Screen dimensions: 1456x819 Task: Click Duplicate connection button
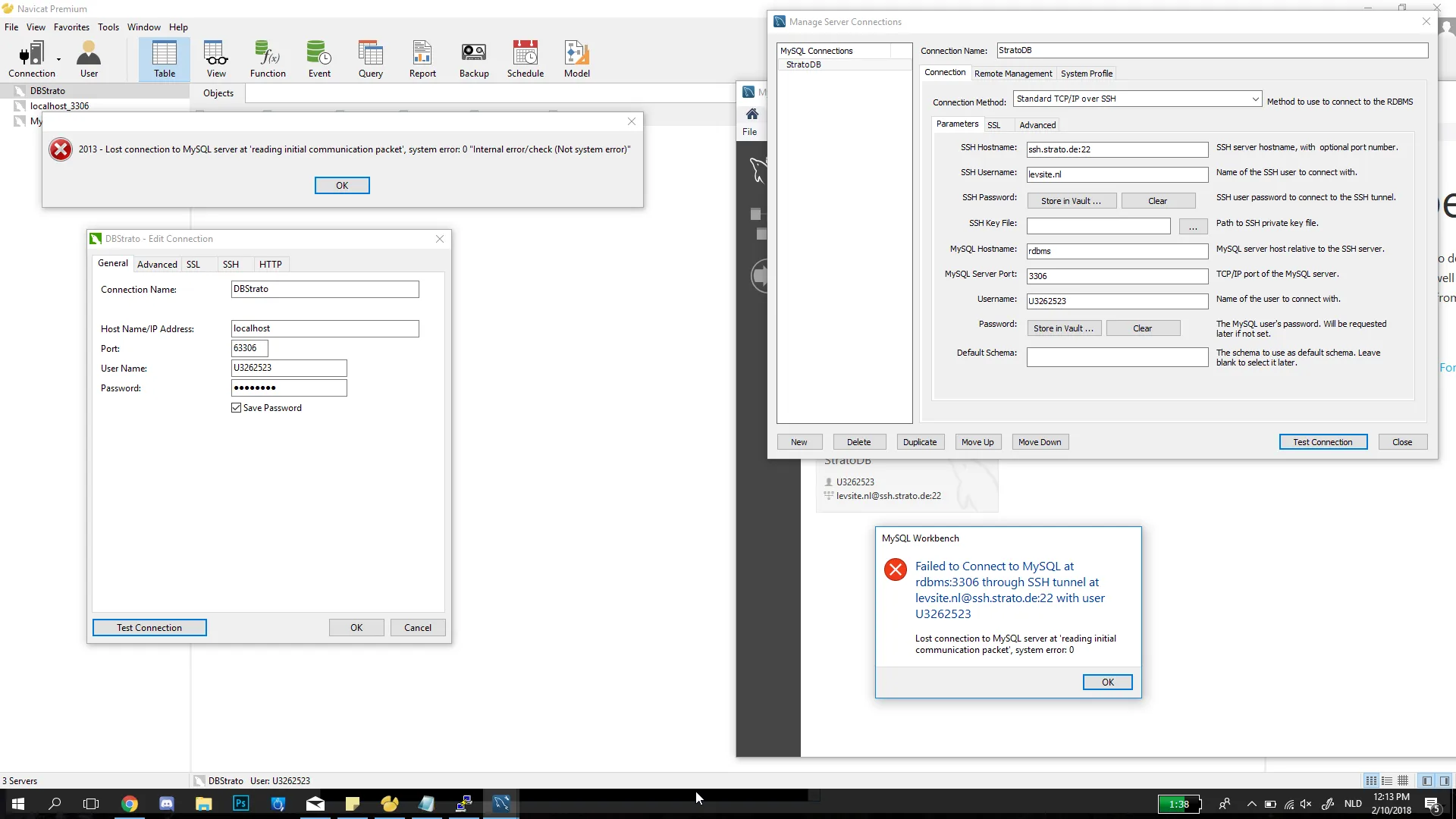coord(919,442)
